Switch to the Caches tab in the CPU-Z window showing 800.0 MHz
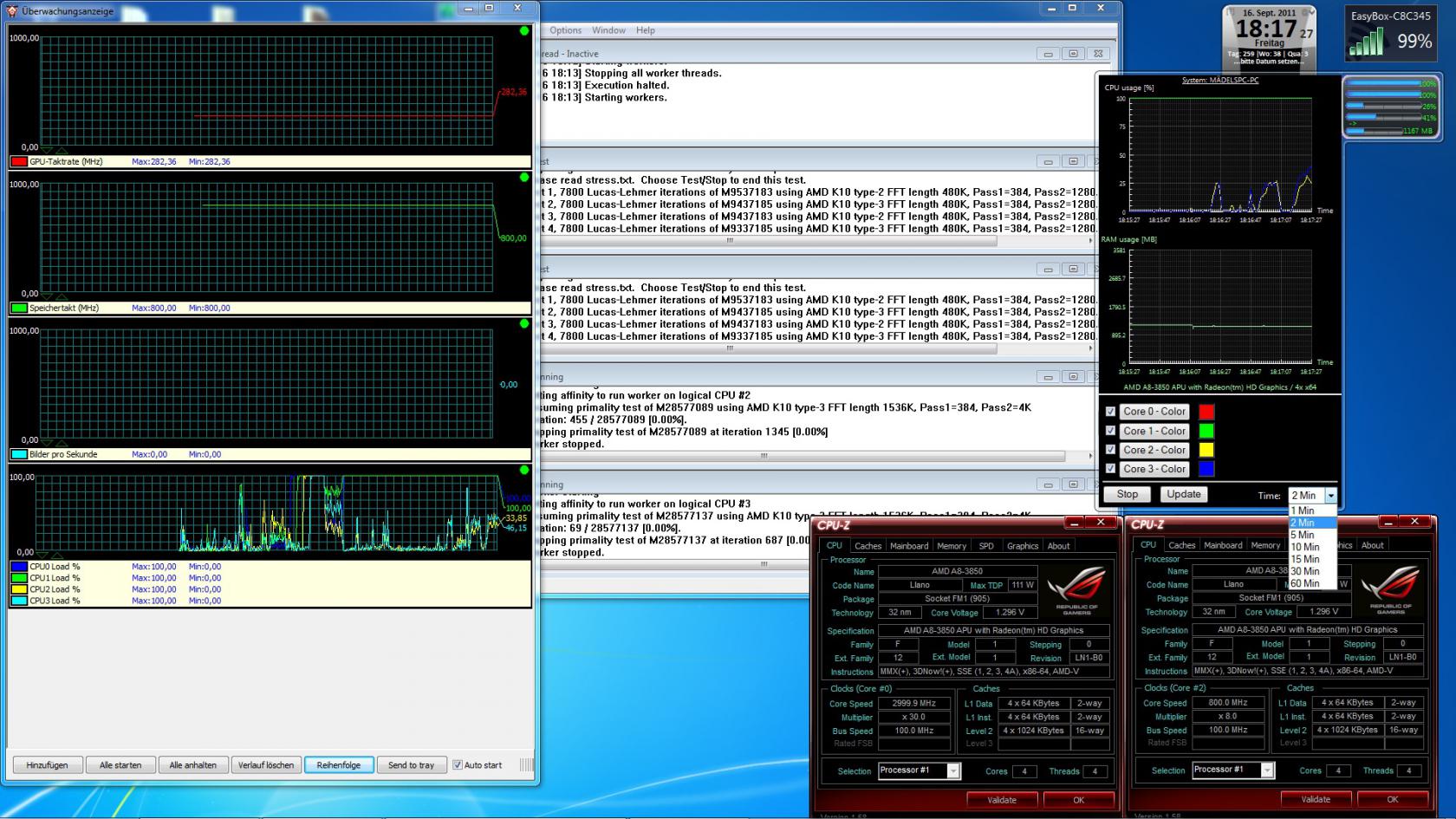 1181,545
